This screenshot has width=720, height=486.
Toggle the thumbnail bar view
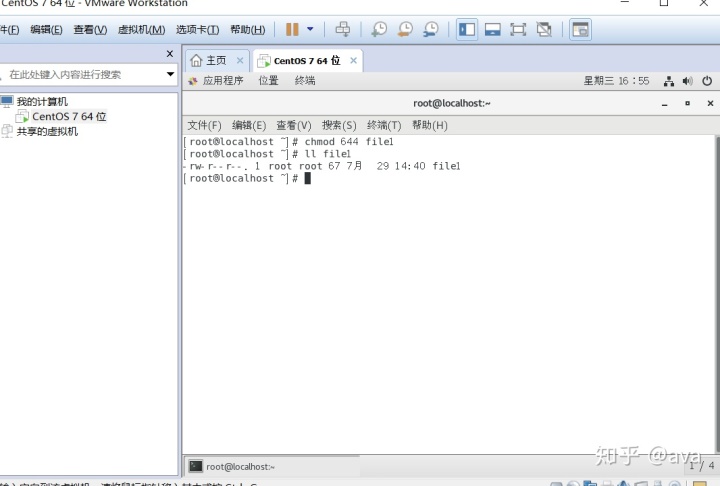493,29
